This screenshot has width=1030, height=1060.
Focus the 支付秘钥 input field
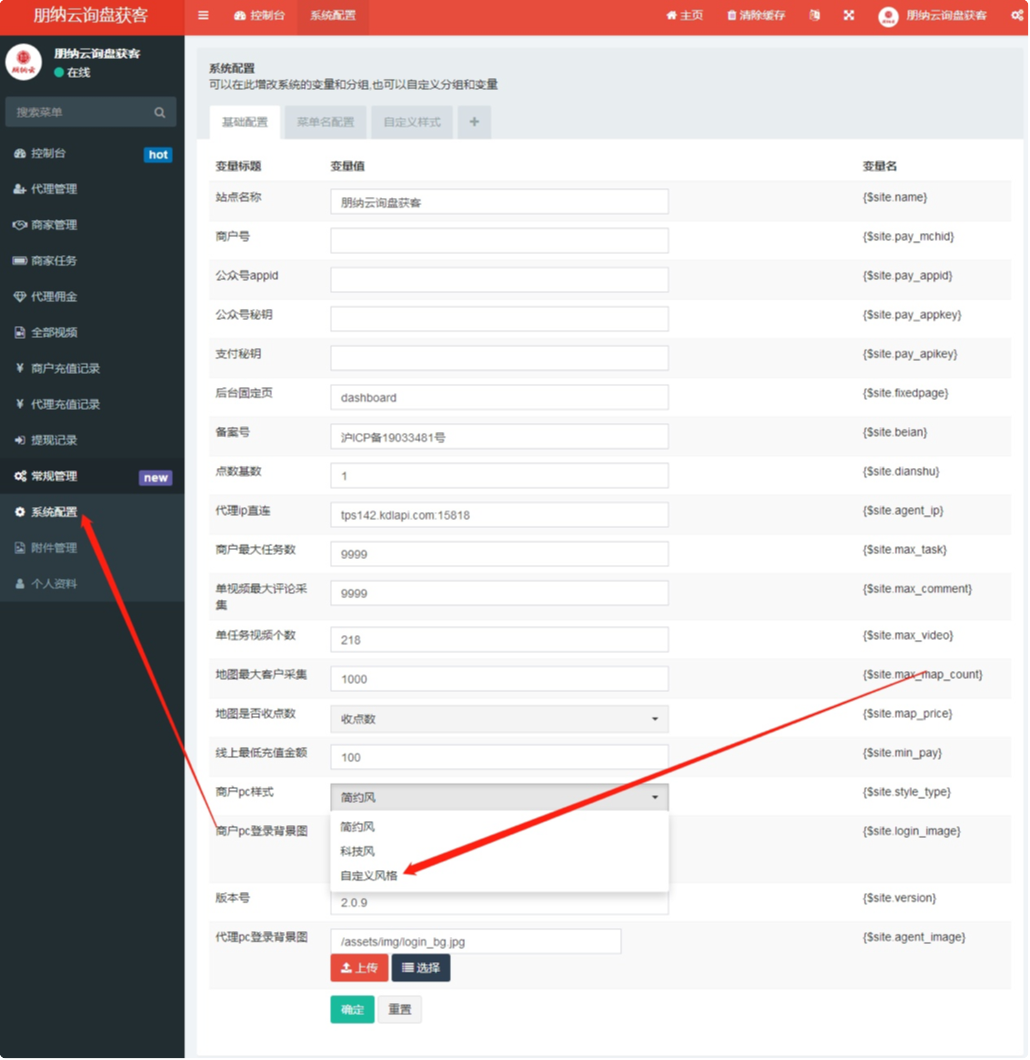pos(499,358)
